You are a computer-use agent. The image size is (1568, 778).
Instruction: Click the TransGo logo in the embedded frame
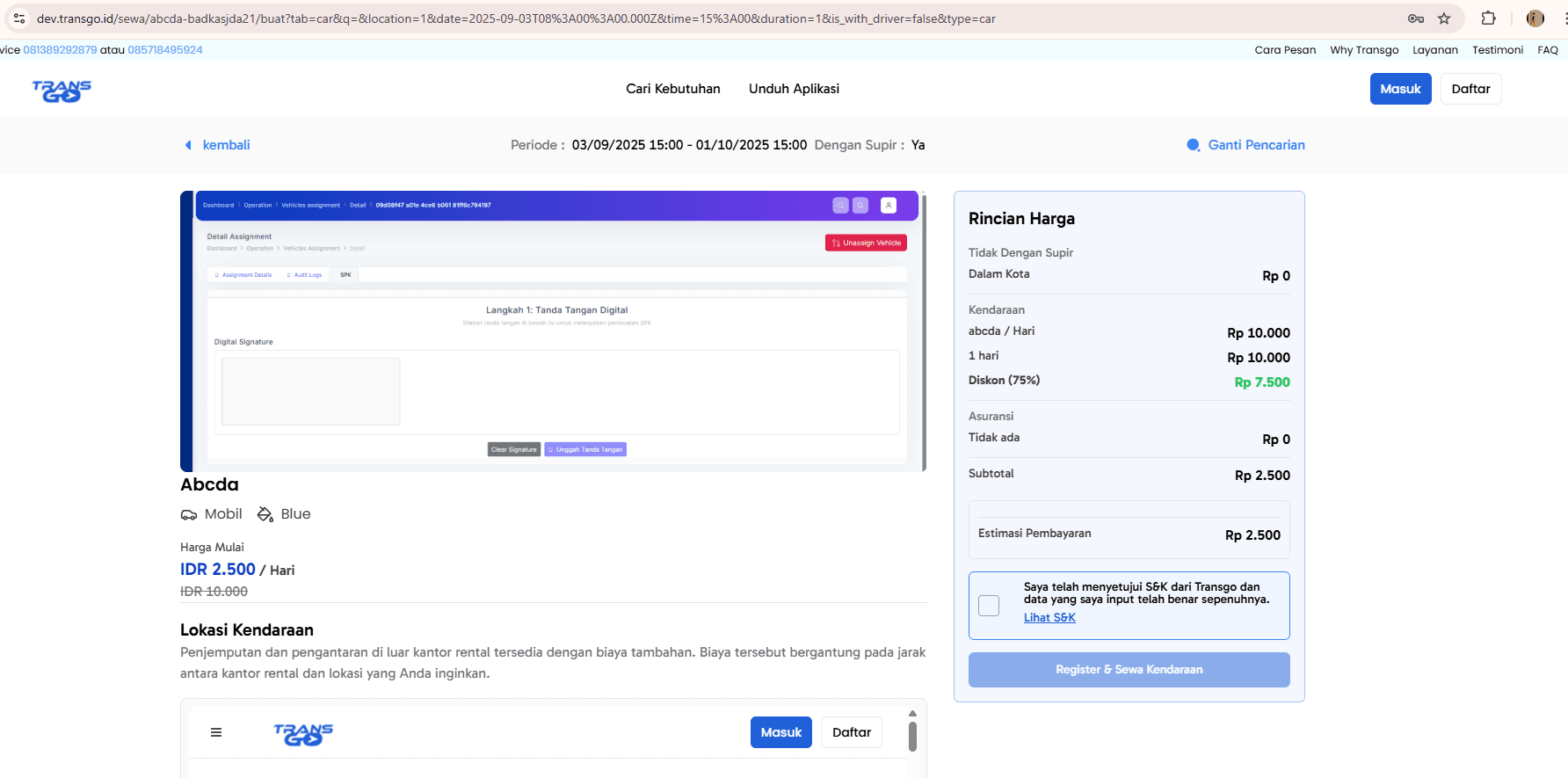[303, 733]
